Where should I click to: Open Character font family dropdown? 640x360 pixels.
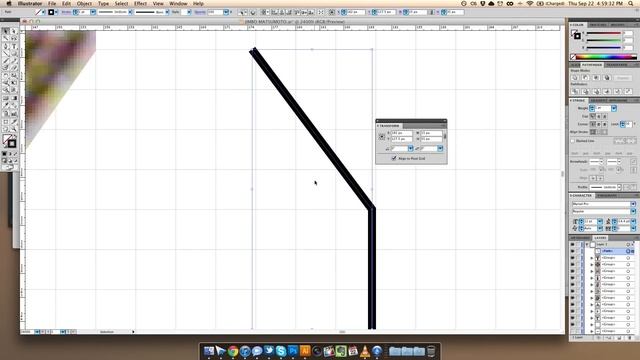pyautogui.click(x=633, y=204)
